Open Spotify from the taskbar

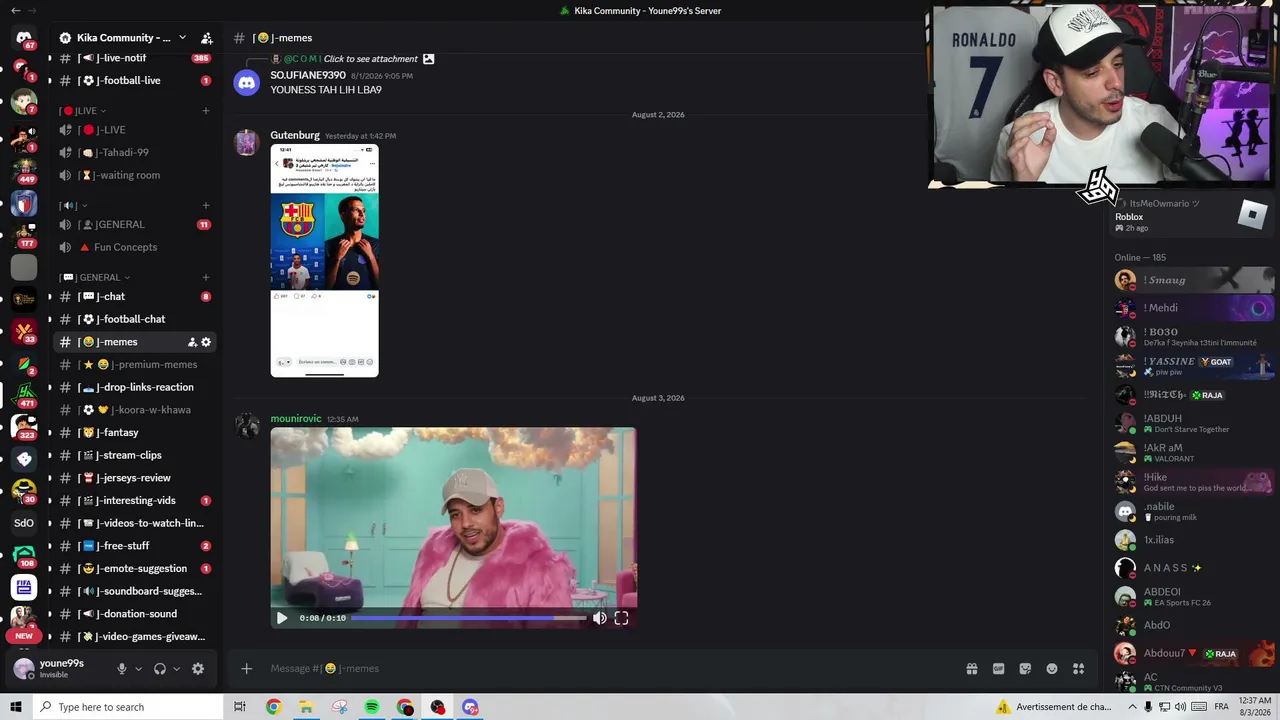click(372, 707)
